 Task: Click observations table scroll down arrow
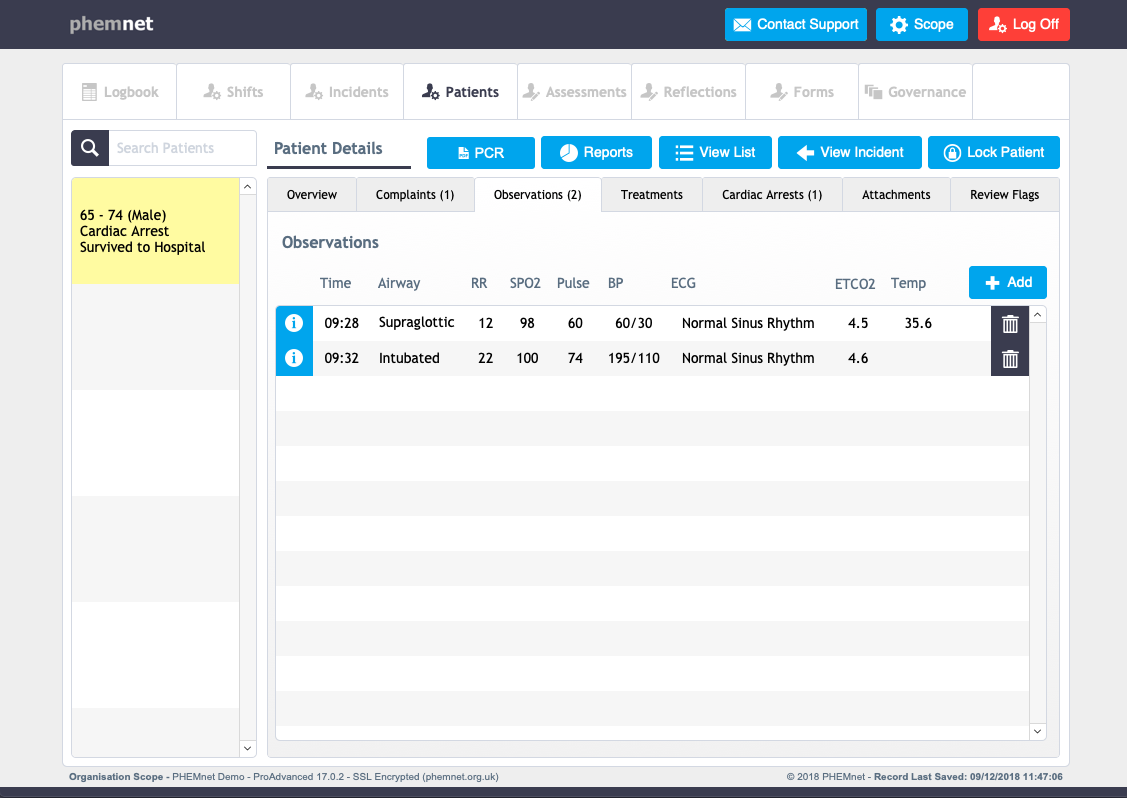pos(1037,731)
